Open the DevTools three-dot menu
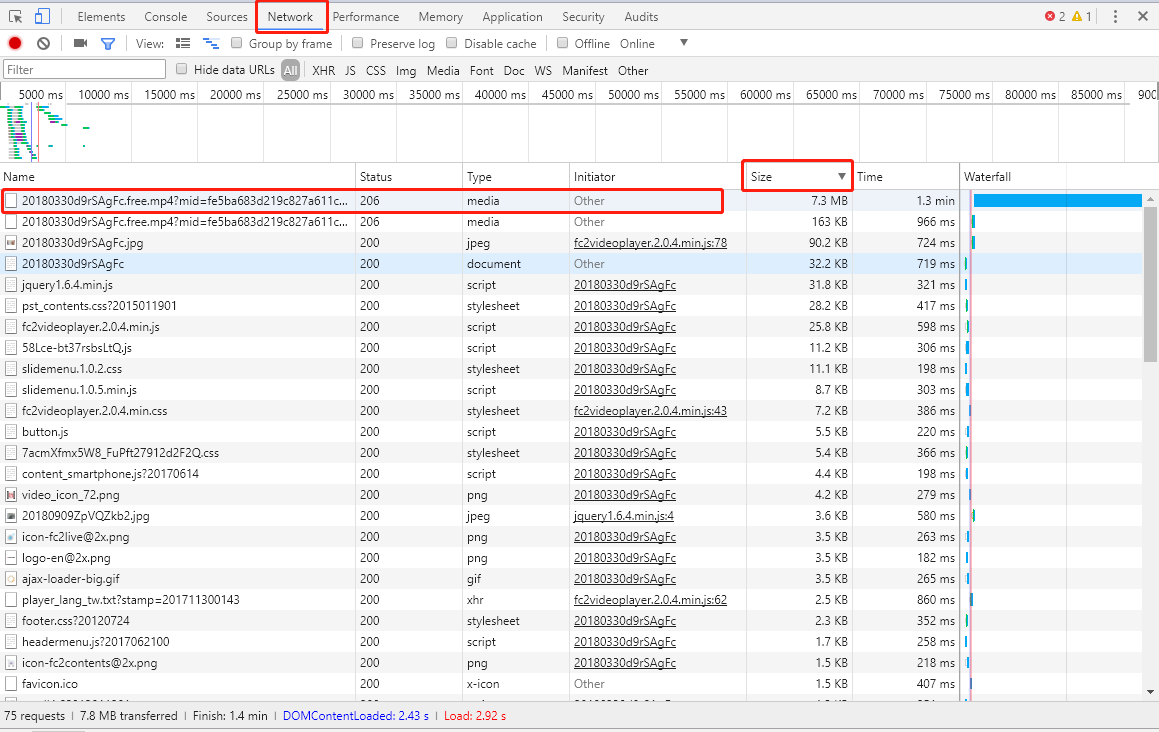 point(1115,16)
